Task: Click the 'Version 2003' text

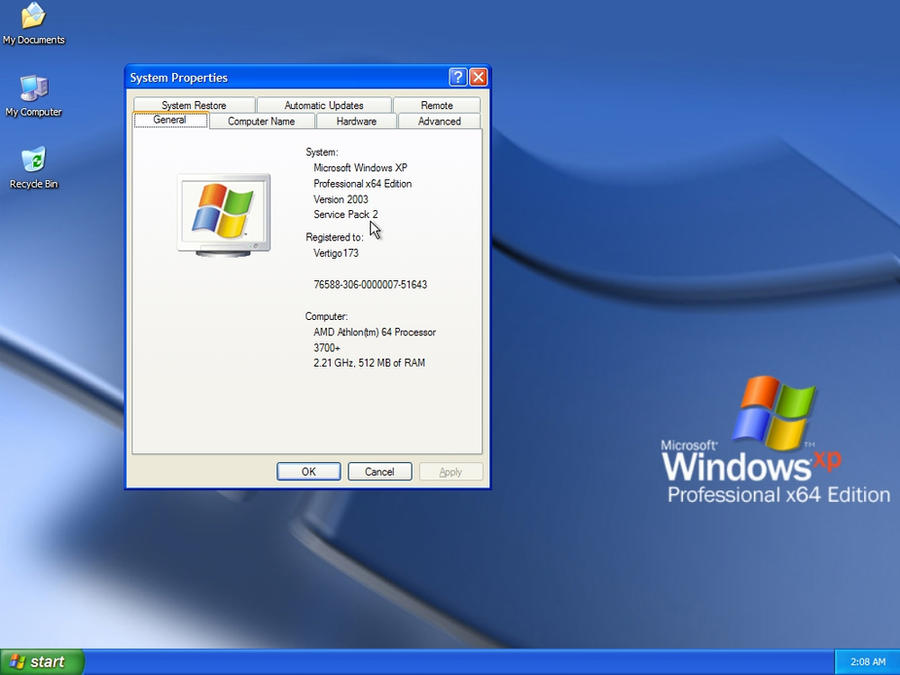Action: click(x=340, y=199)
